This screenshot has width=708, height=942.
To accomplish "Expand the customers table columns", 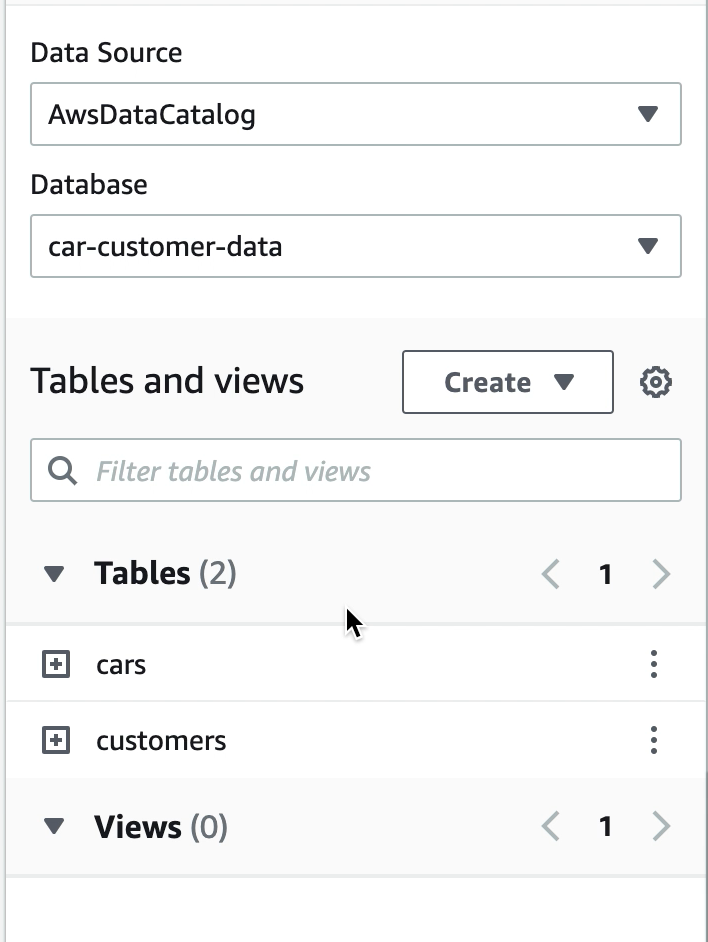I will (x=56, y=741).
